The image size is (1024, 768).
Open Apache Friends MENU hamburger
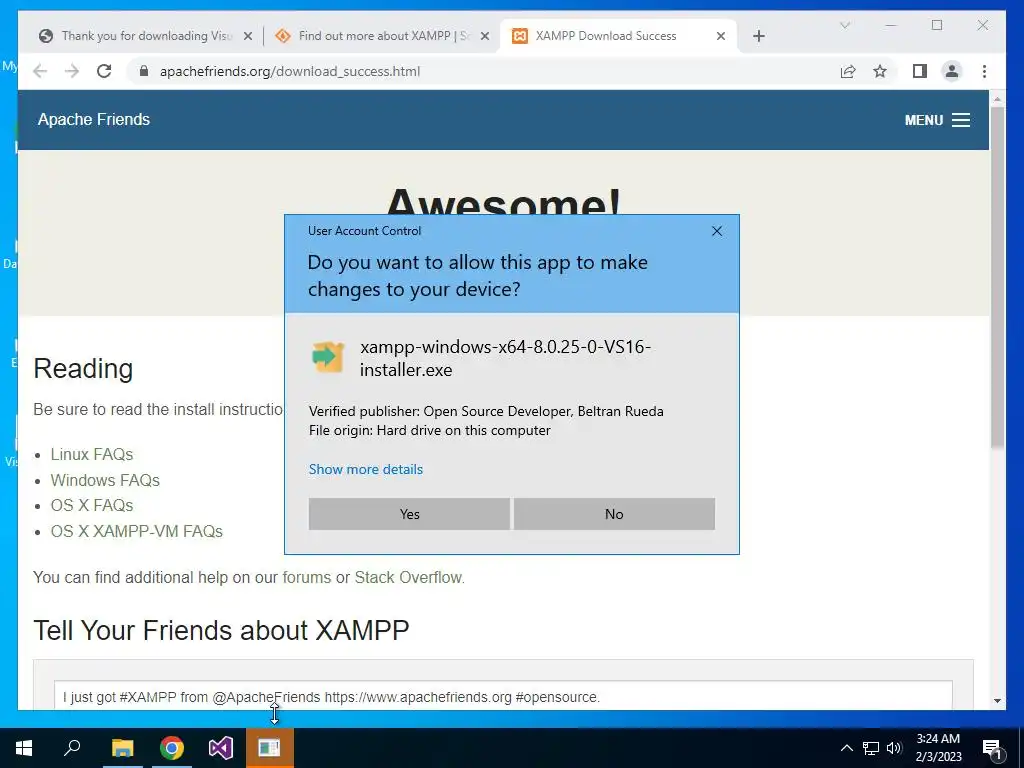tap(937, 120)
